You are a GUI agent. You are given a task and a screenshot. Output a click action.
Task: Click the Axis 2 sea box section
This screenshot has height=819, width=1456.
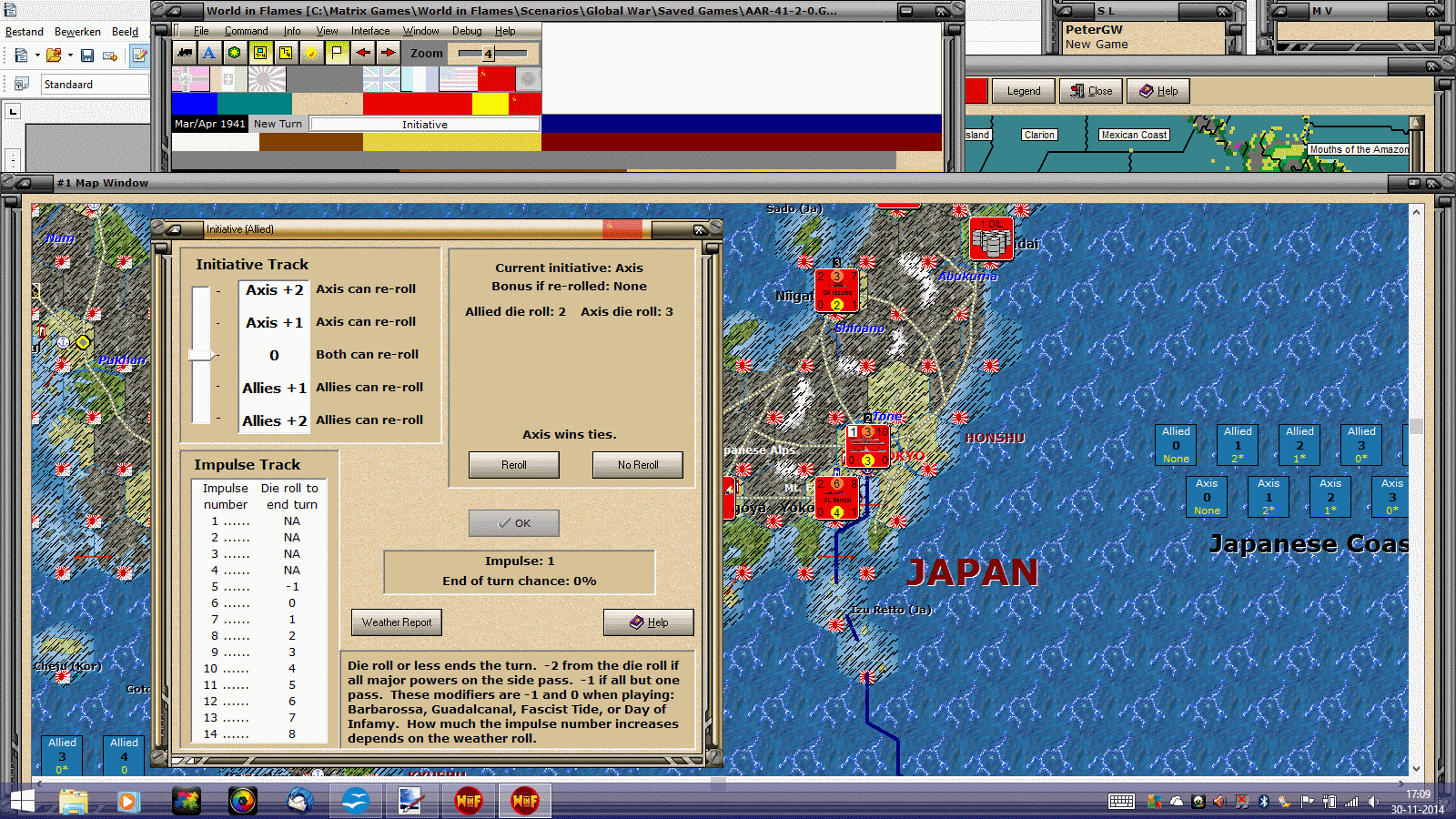coord(1330,497)
